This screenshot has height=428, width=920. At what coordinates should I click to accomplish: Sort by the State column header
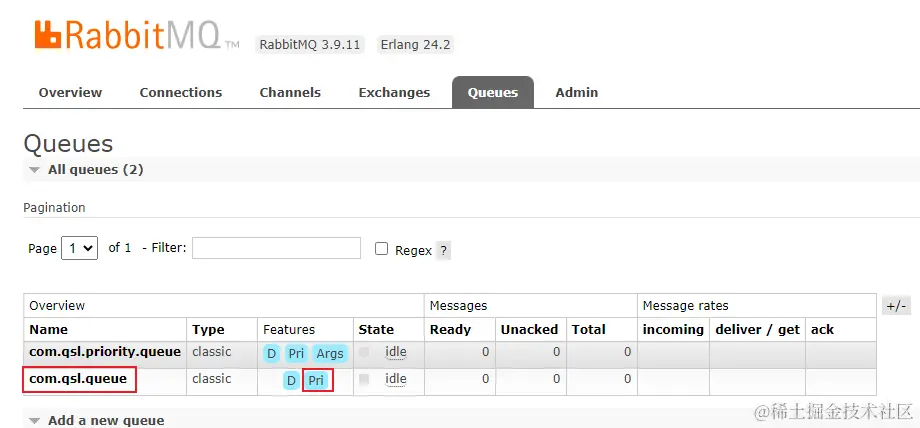376,329
